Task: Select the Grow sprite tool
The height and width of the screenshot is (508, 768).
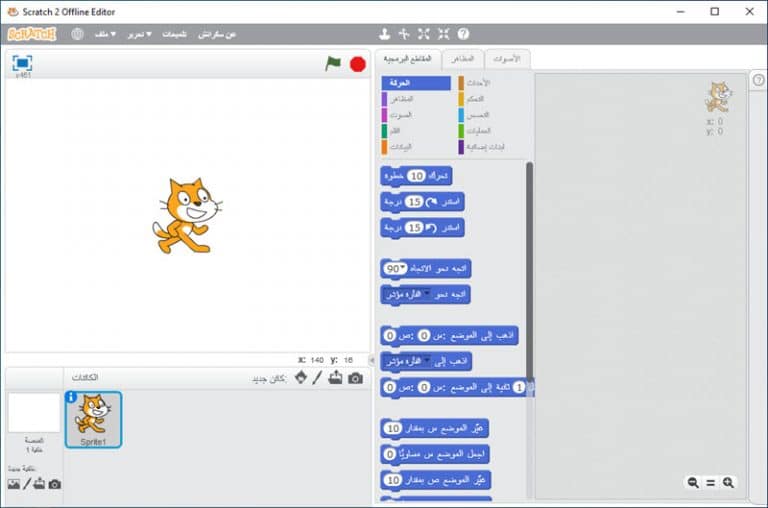Action: [x=424, y=34]
